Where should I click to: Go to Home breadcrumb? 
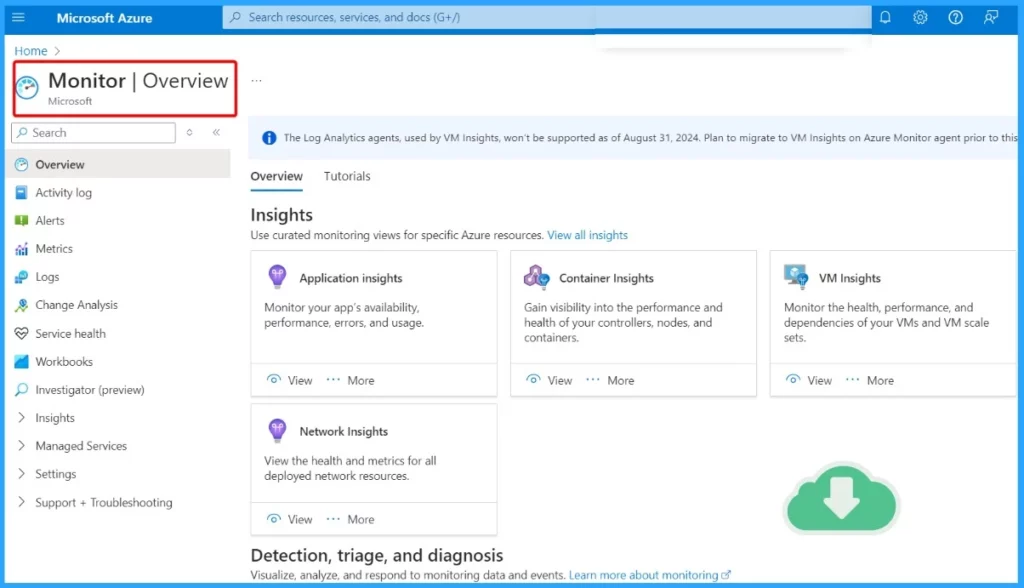[31, 51]
